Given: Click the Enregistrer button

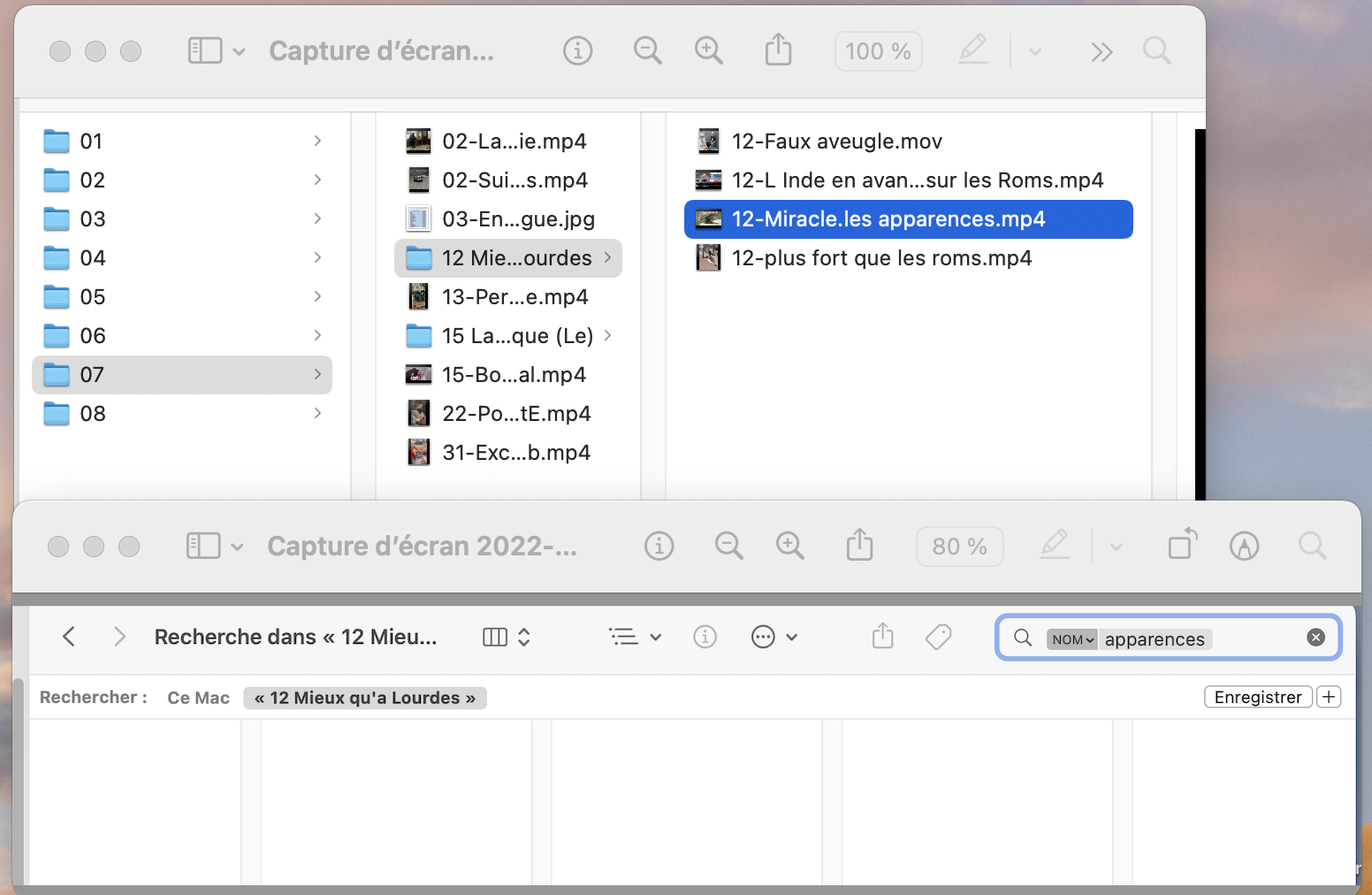Looking at the screenshot, I should (x=1257, y=697).
